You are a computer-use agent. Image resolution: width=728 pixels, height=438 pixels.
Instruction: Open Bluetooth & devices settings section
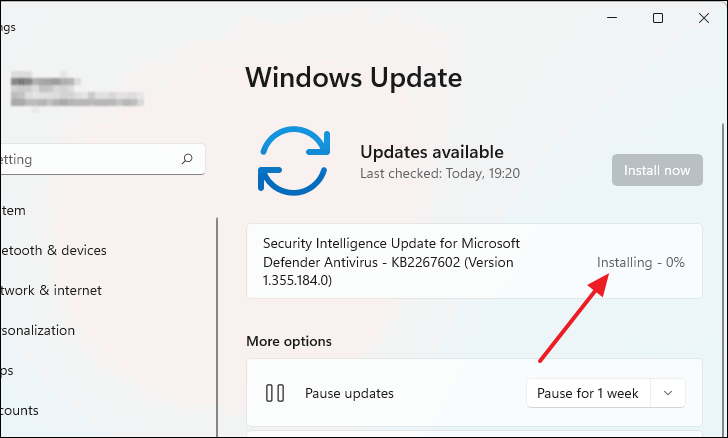(x=53, y=250)
